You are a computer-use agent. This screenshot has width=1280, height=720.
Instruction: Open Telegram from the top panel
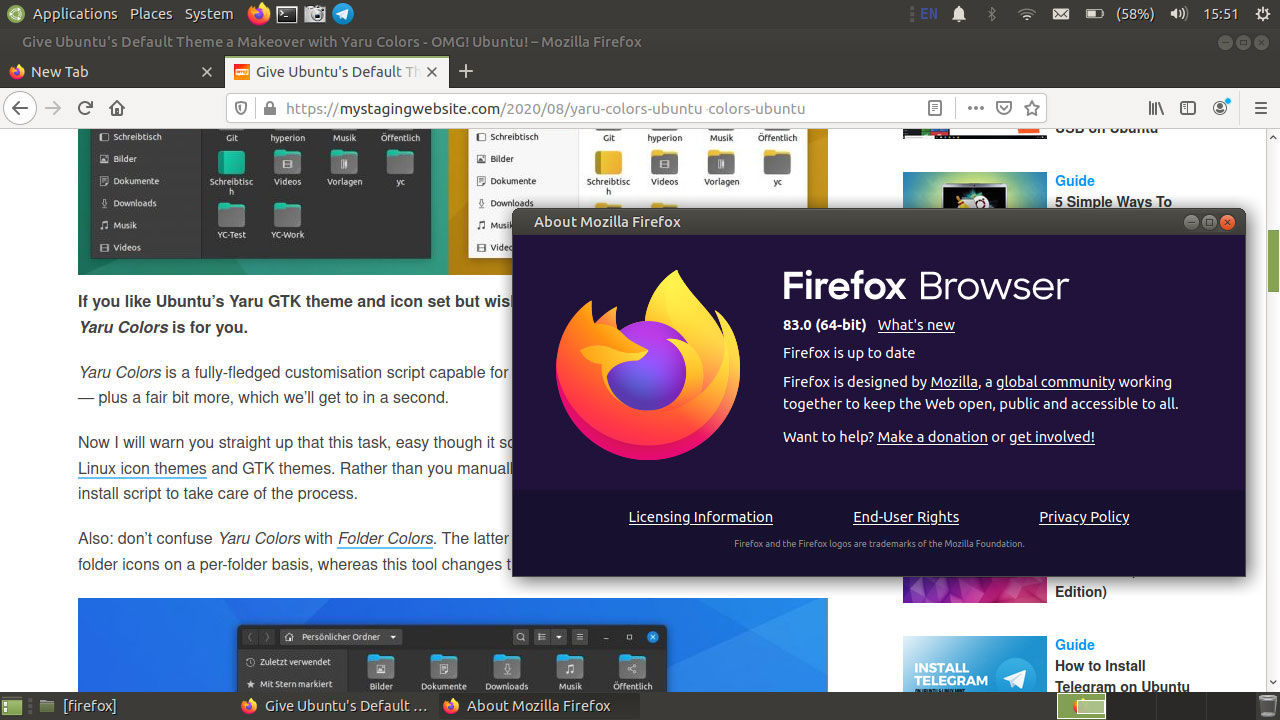[342, 14]
